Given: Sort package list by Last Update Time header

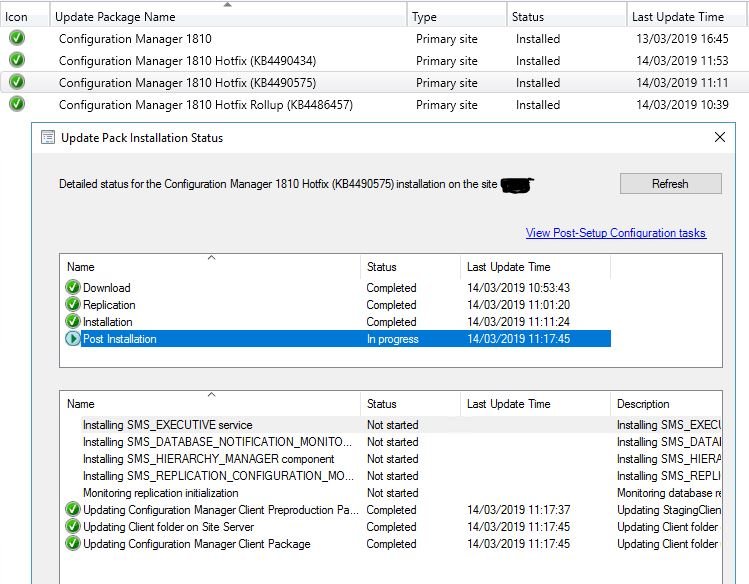Looking at the screenshot, I should coord(686,17).
